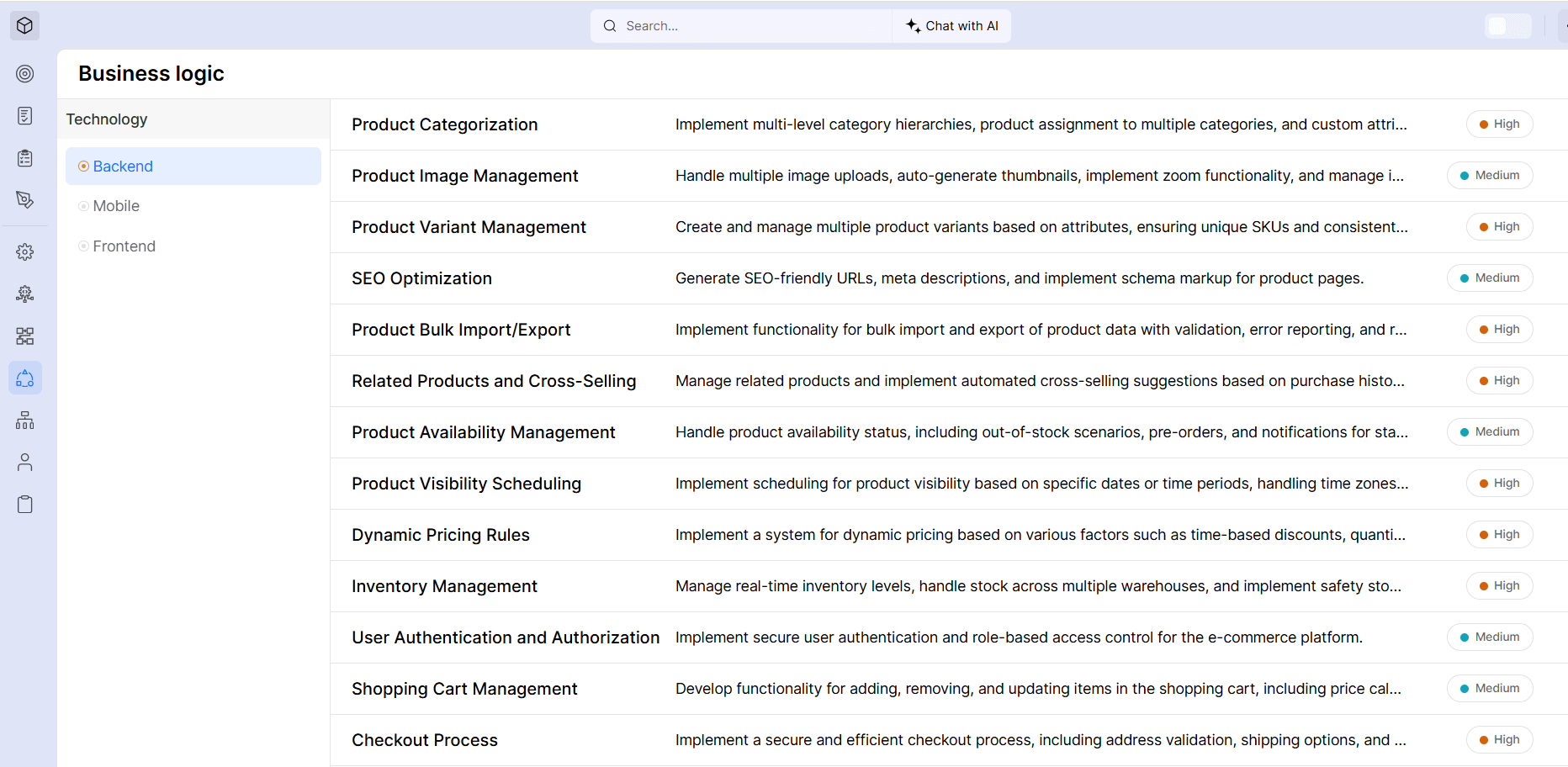Open Chat with AI
This screenshot has width=1568, height=767.
pyautogui.click(x=952, y=26)
